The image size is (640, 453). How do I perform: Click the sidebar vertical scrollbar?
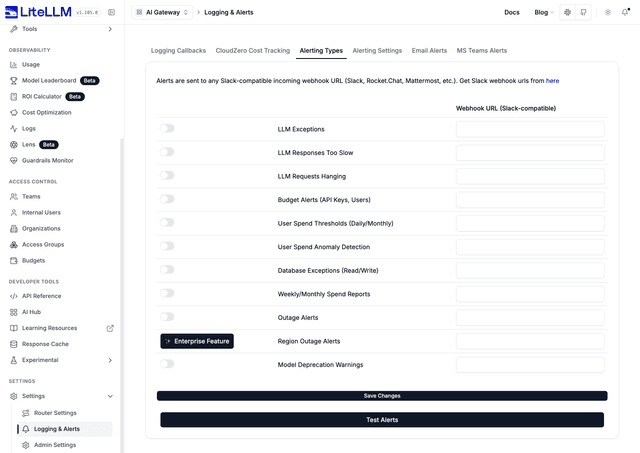click(122, 296)
